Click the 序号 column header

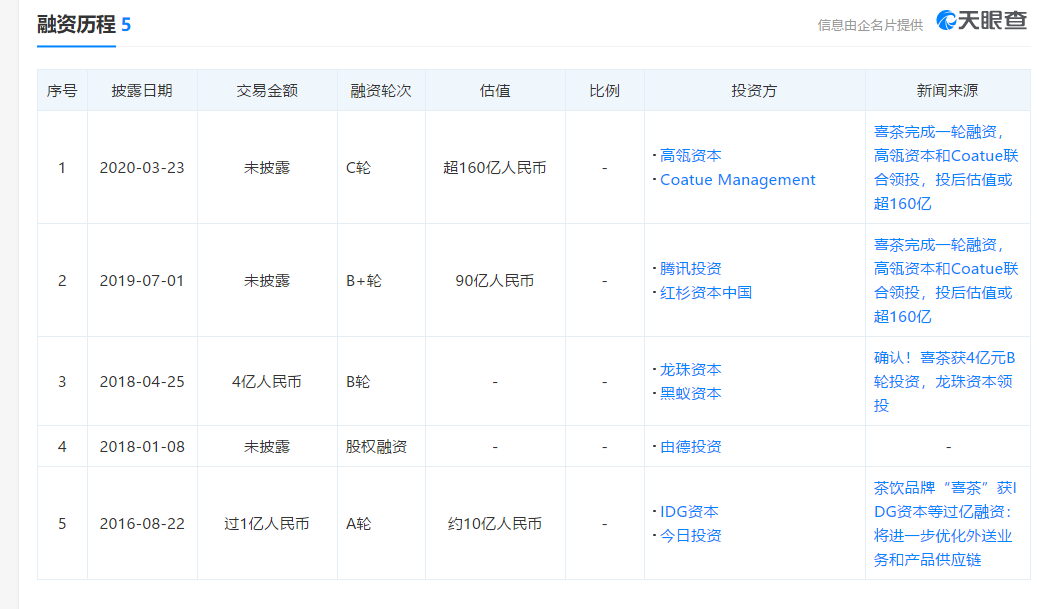click(x=62, y=91)
